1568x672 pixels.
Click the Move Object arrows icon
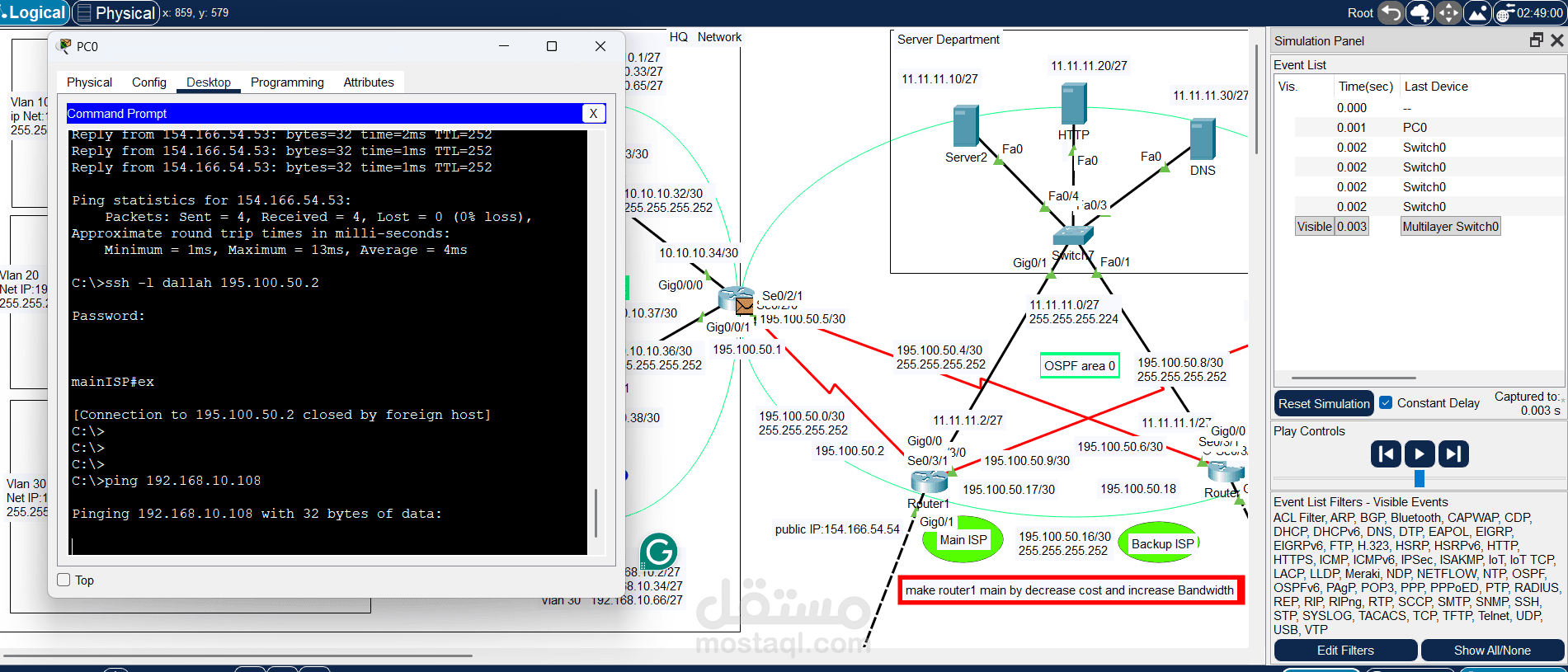[1448, 12]
